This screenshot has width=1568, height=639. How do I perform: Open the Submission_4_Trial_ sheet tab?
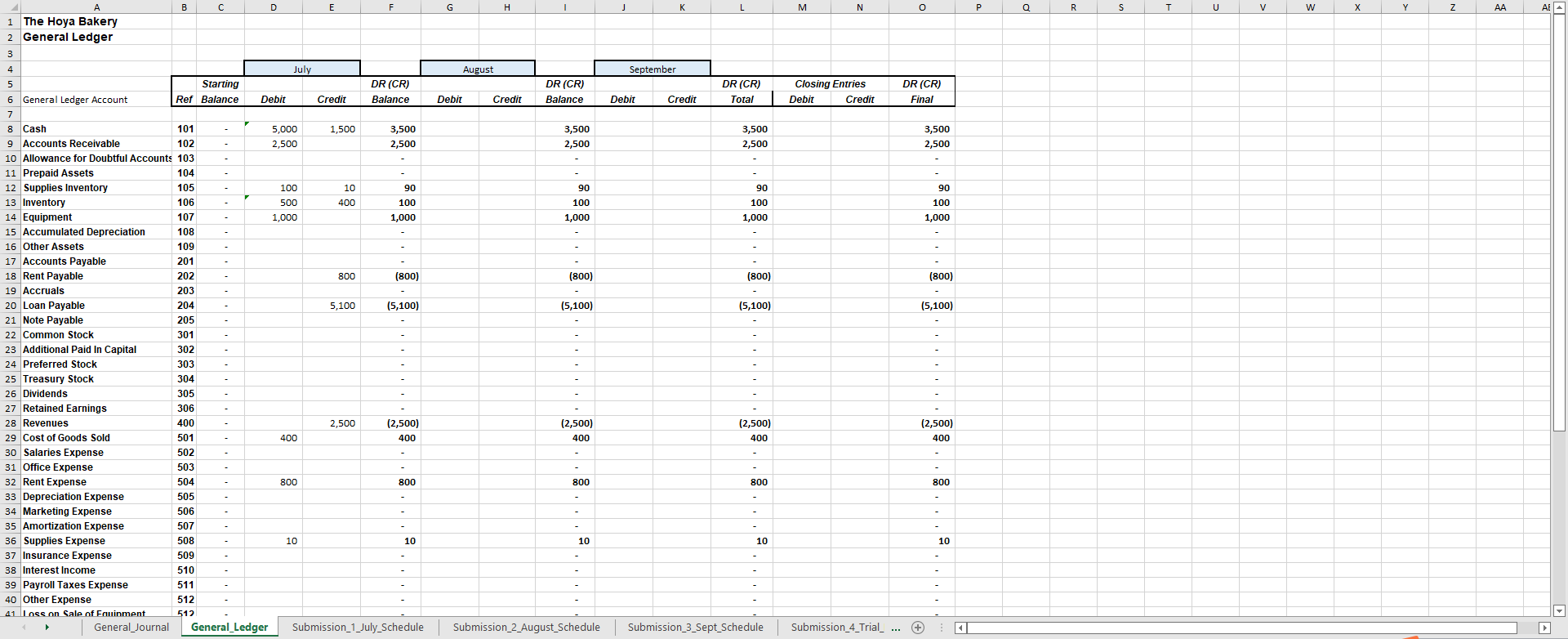[x=837, y=628]
